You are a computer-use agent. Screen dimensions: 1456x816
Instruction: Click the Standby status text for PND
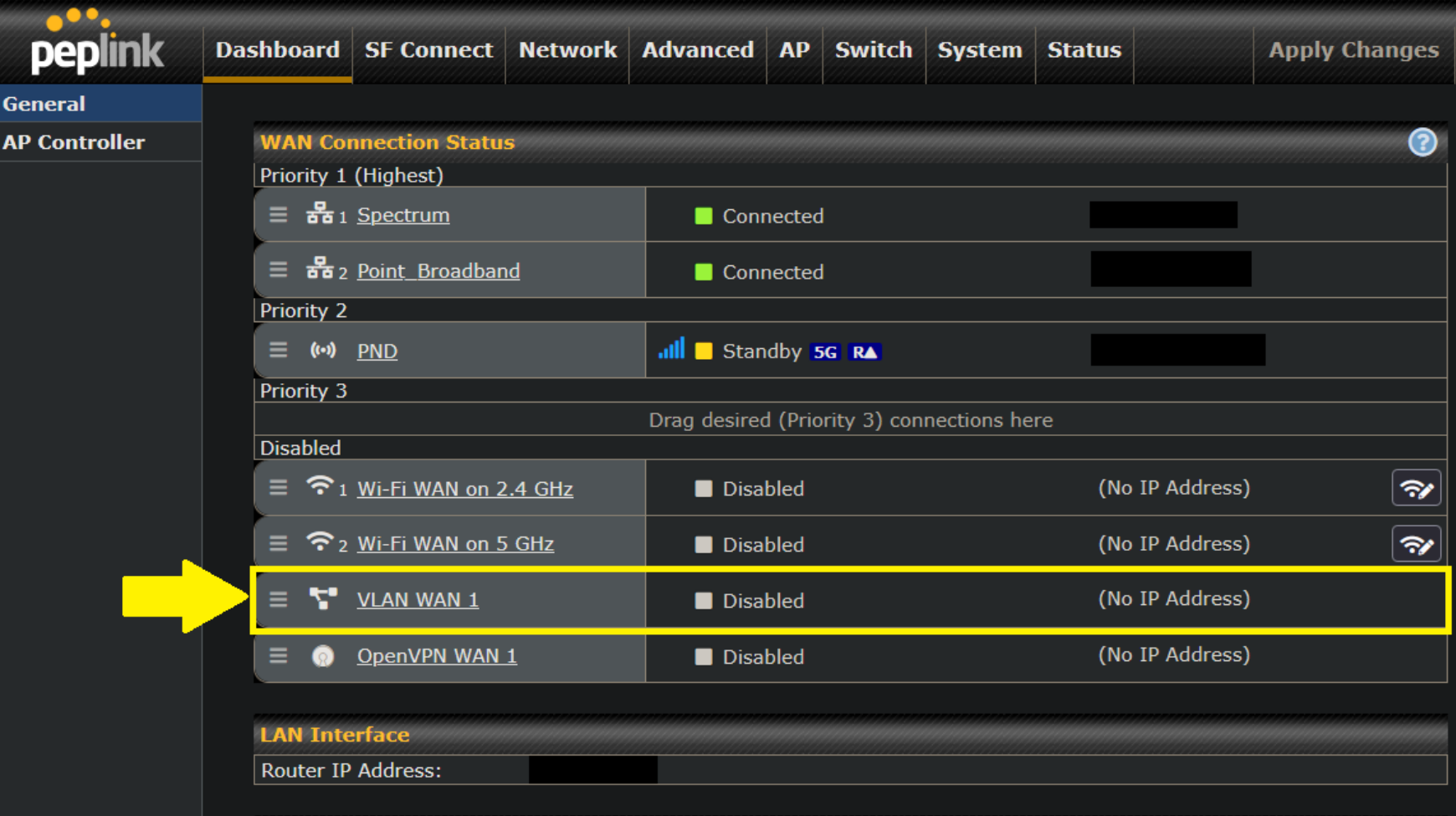pos(761,352)
